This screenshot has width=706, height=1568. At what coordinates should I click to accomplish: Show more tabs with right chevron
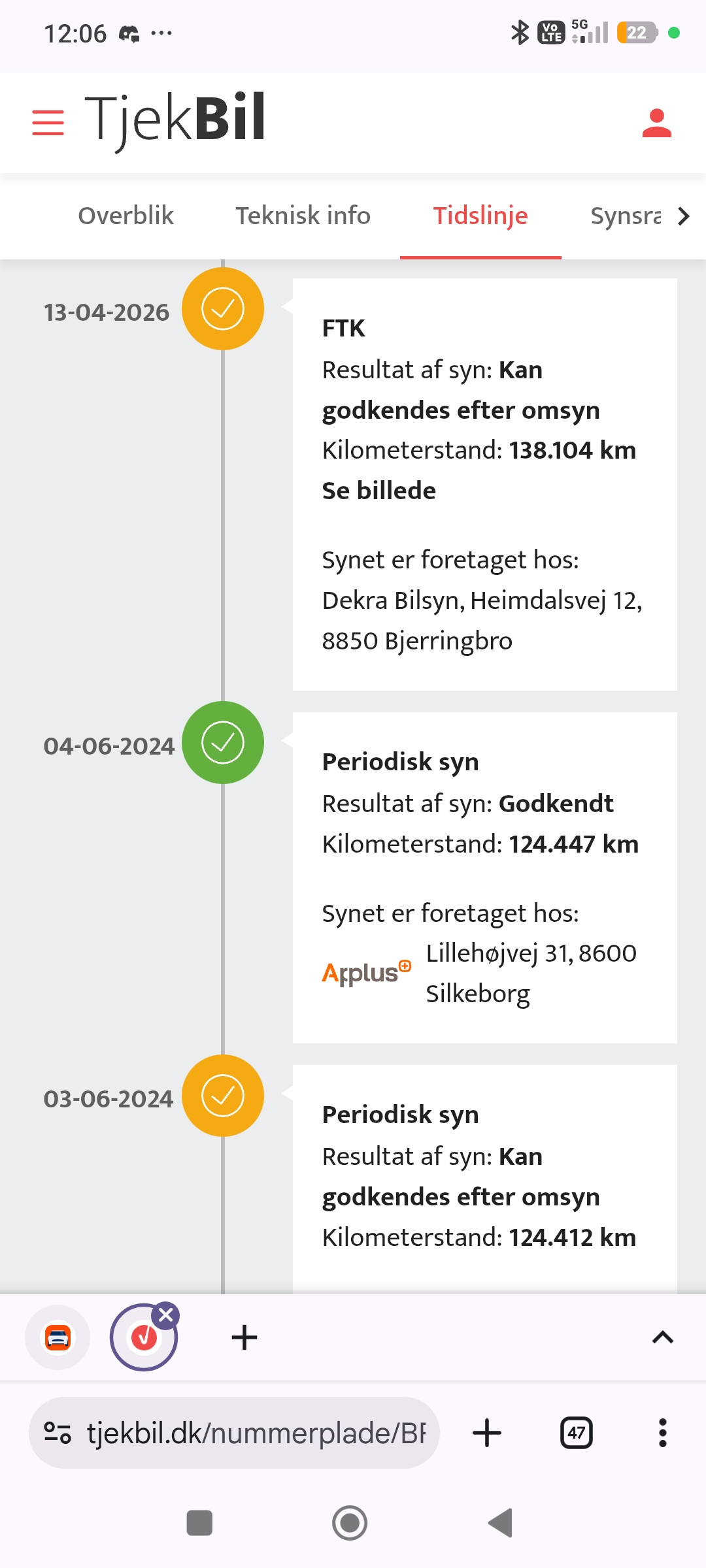[683, 216]
